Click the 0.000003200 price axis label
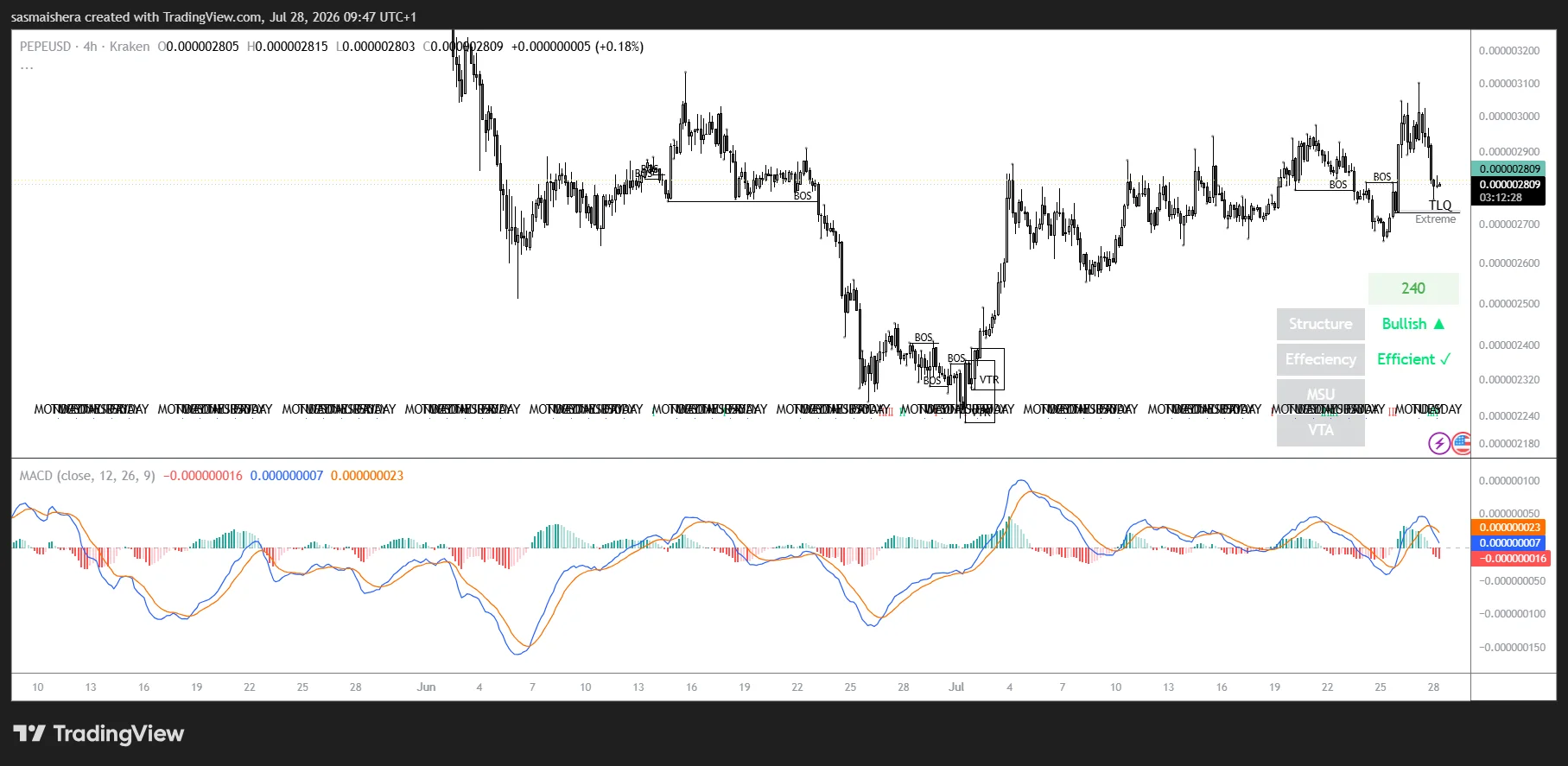The image size is (1568, 766). [1509, 51]
